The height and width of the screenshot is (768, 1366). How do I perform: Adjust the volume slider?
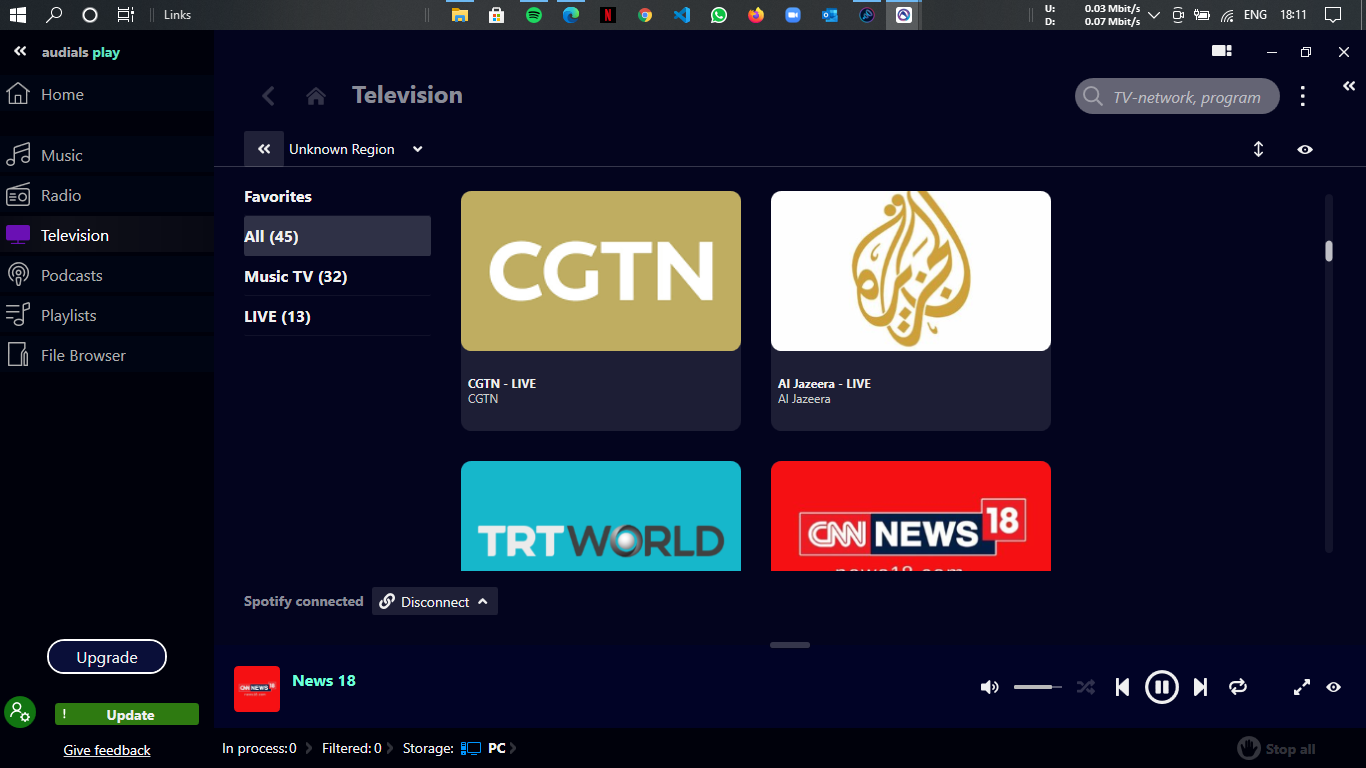click(1037, 687)
